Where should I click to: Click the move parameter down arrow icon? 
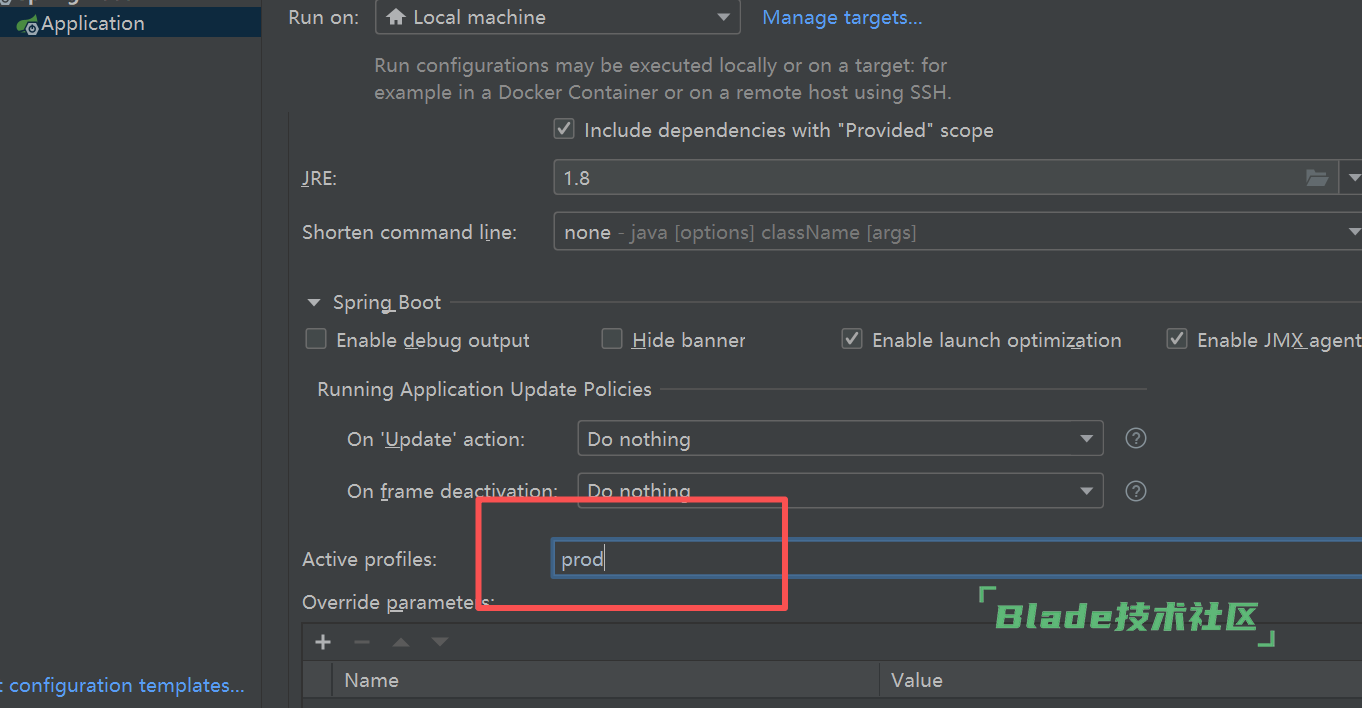coord(440,642)
